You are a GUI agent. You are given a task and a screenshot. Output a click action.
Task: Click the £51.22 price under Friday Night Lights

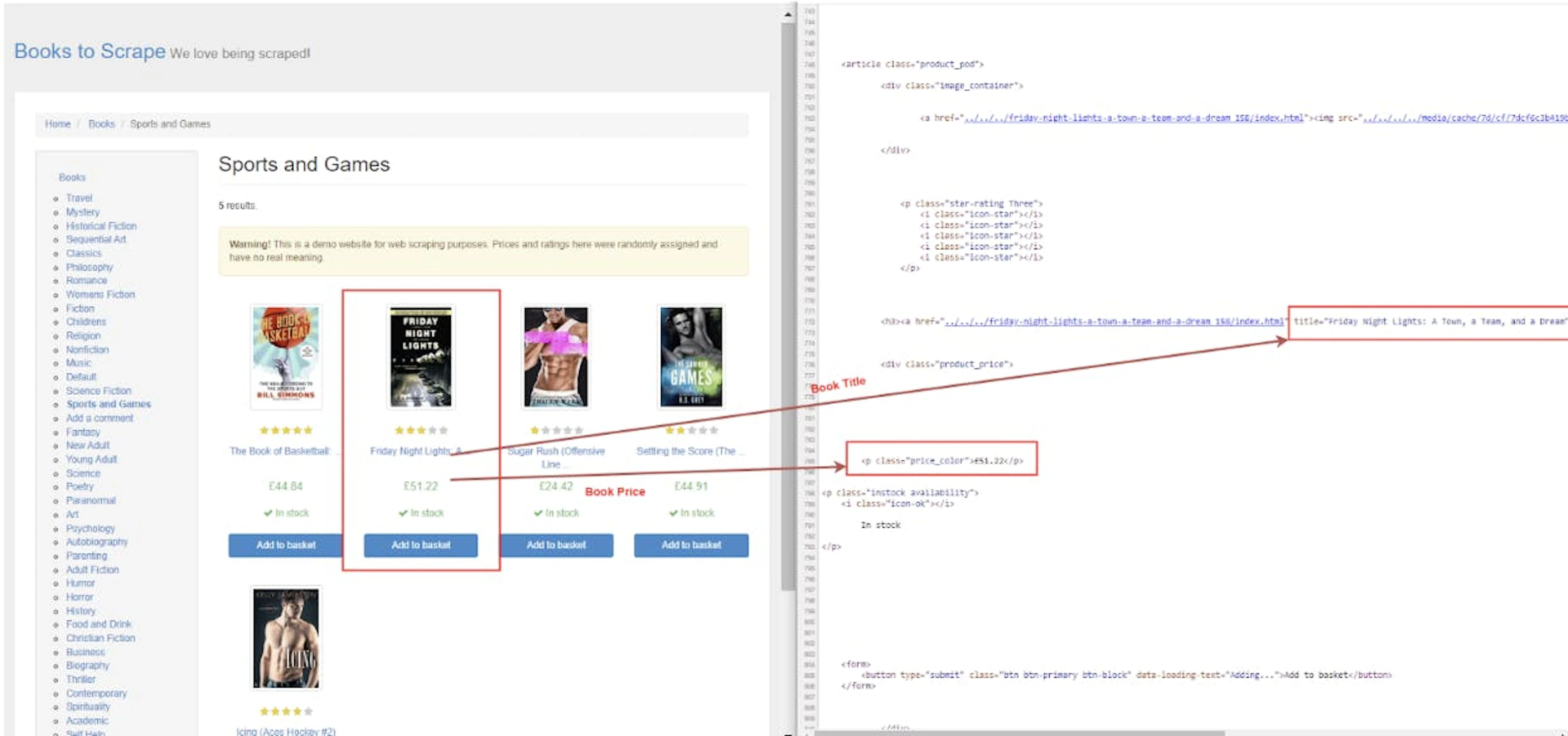(421, 487)
